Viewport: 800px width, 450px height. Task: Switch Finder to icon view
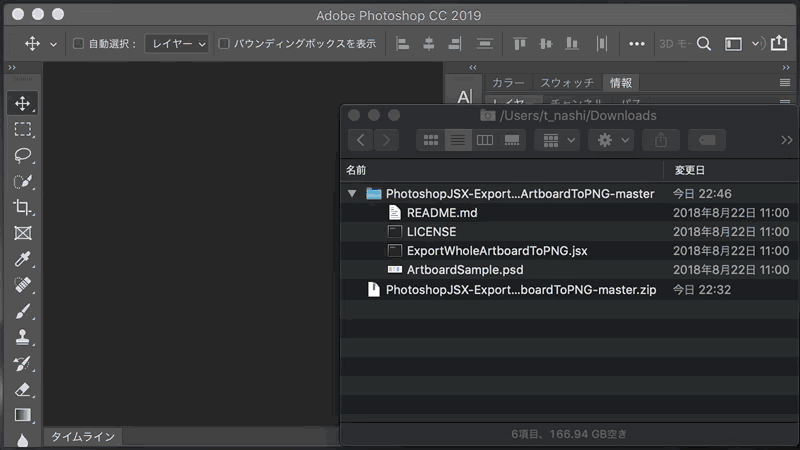(431, 140)
